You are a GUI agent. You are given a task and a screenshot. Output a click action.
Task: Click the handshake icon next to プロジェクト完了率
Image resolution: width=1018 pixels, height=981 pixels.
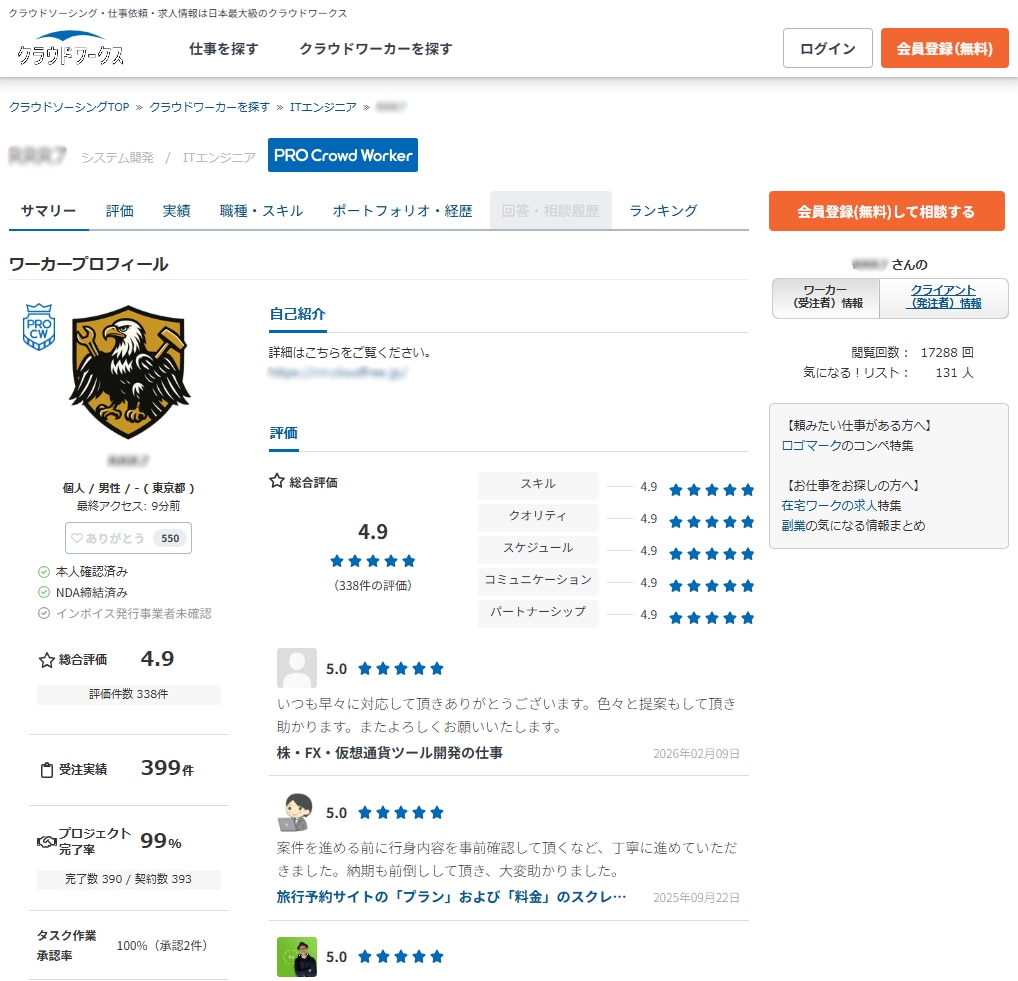pos(46,842)
